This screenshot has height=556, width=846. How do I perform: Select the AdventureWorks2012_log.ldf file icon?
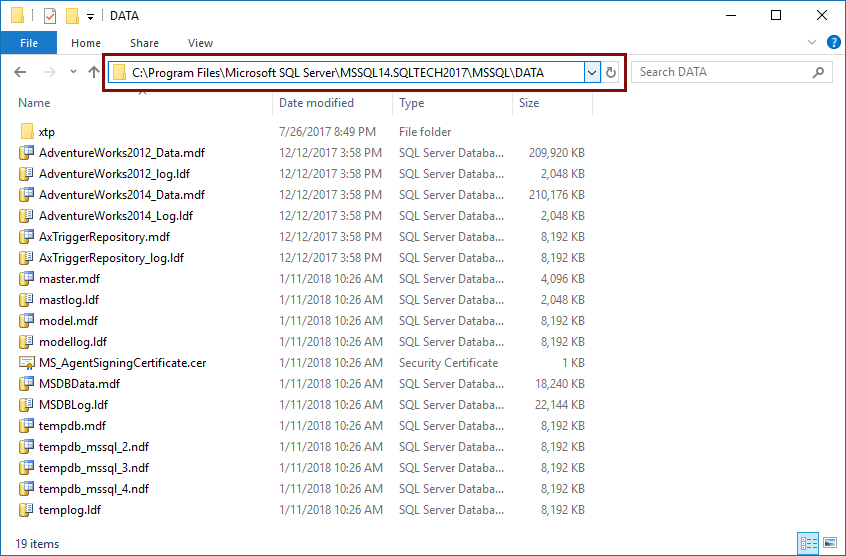click(26, 174)
